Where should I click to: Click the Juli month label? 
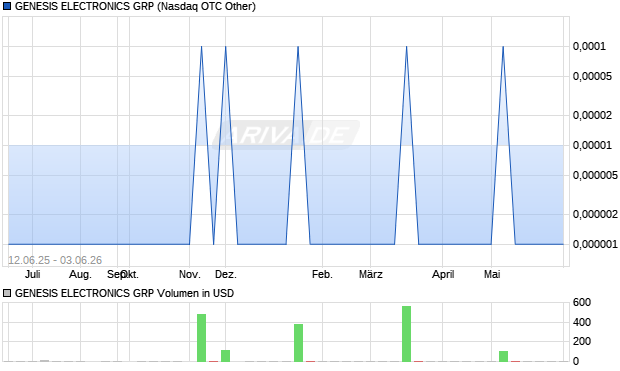click(x=32, y=274)
